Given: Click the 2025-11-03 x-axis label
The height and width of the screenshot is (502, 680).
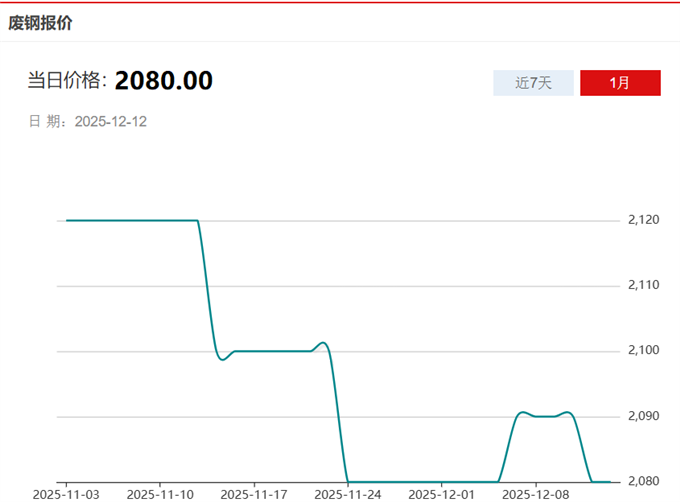Looking at the screenshot, I should click(x=66, y=494).
